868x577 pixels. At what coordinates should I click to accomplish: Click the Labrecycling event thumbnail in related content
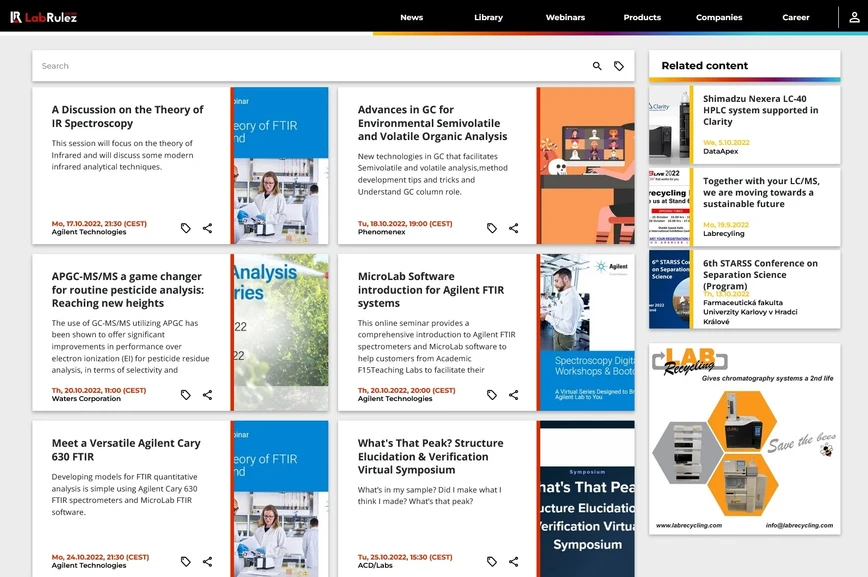point(669,207)
